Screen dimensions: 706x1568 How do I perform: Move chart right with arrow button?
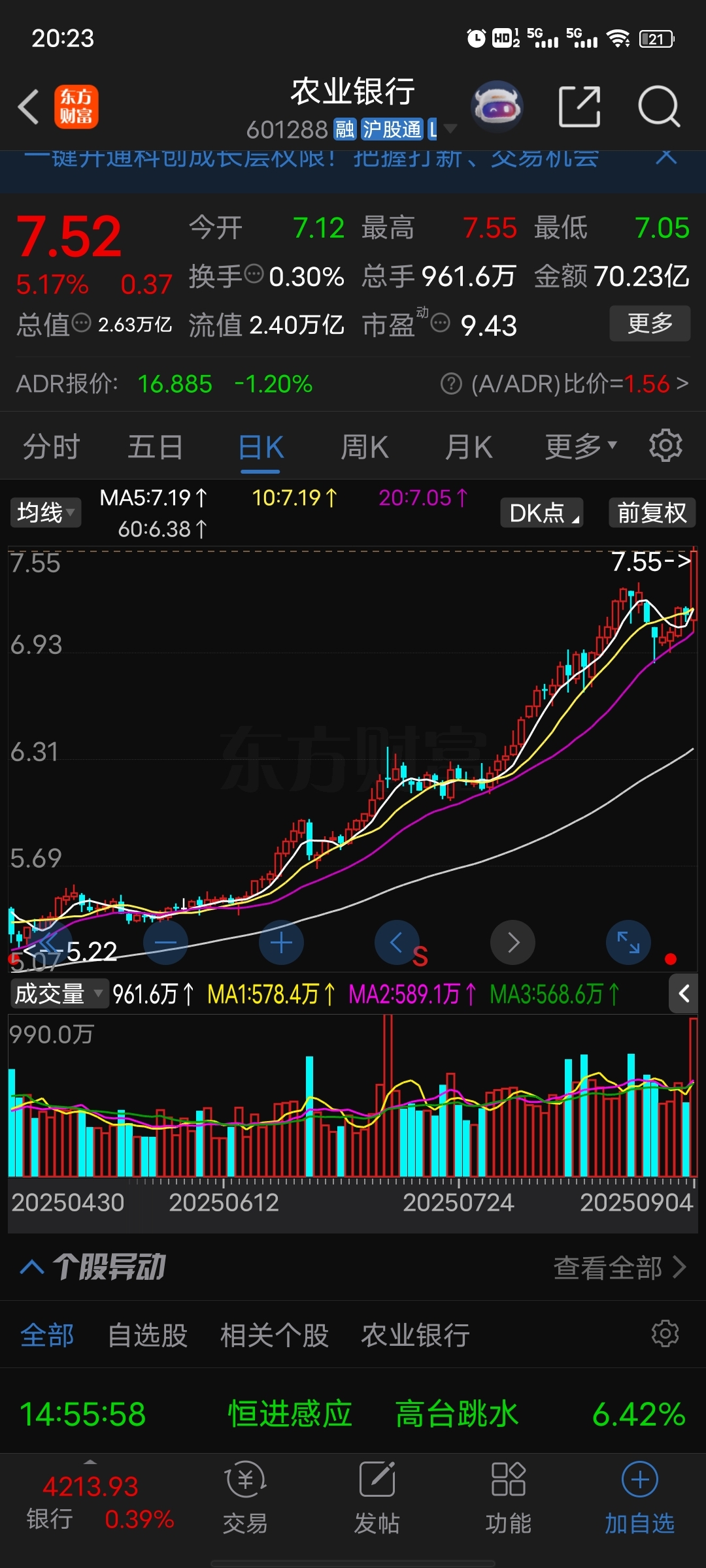click(513, 943)
